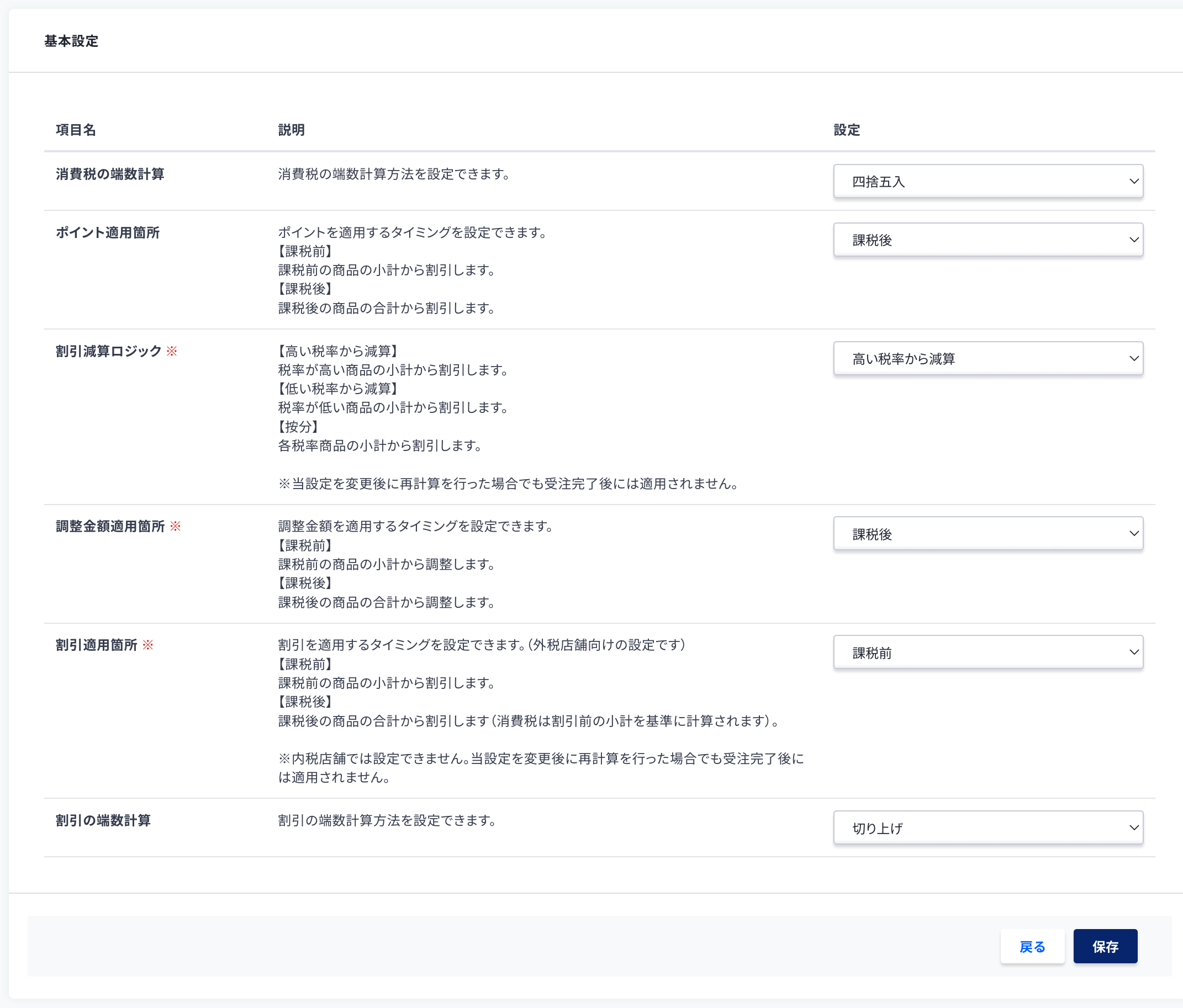Click the note starting ※当設定を変更後に再計算
The image size is (1183, 1008).
coord(509,484)
